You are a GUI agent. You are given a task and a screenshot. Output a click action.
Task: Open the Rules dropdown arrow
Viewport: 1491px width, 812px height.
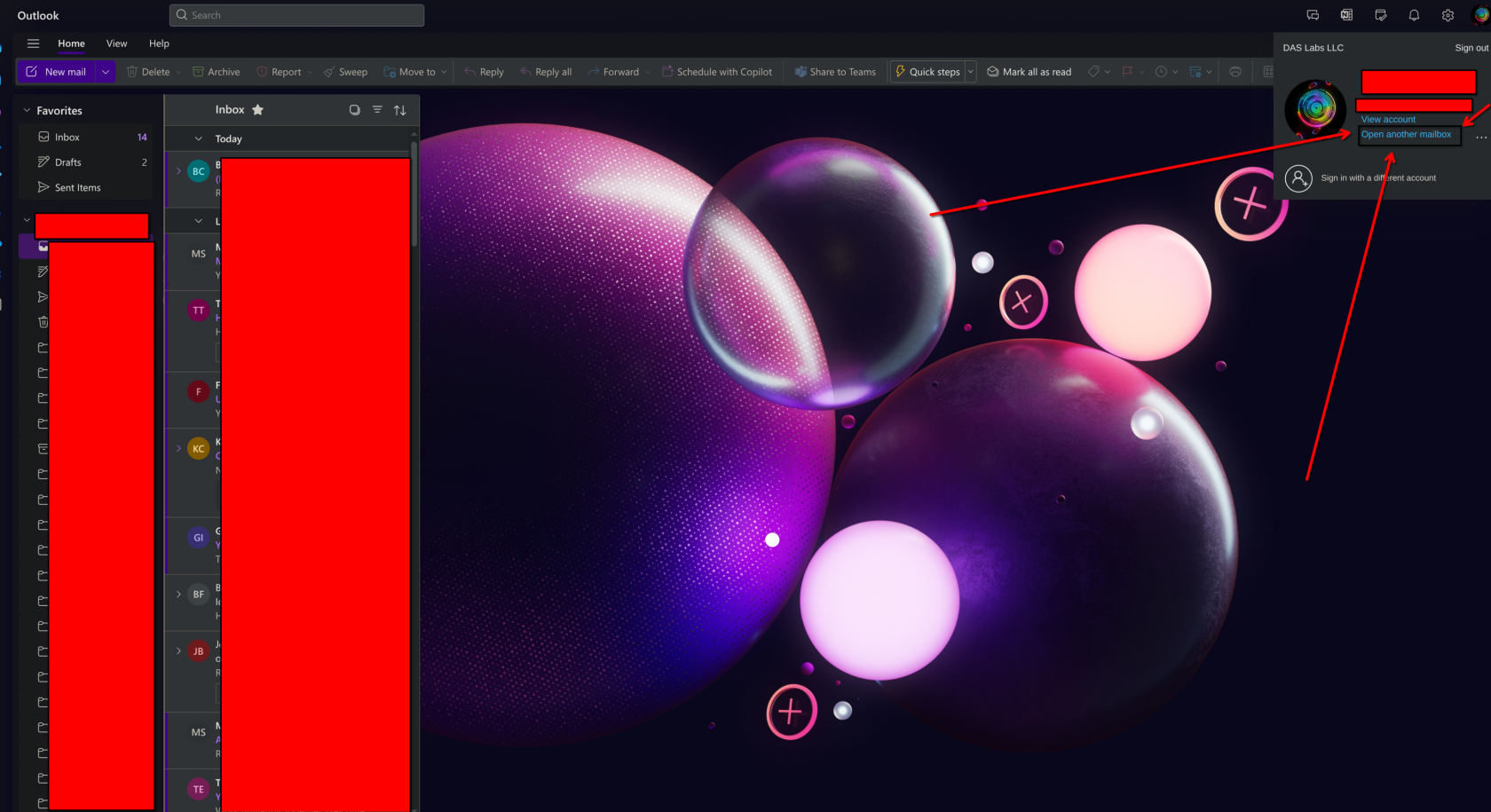pyautogui.click(x=1209, y=72)
